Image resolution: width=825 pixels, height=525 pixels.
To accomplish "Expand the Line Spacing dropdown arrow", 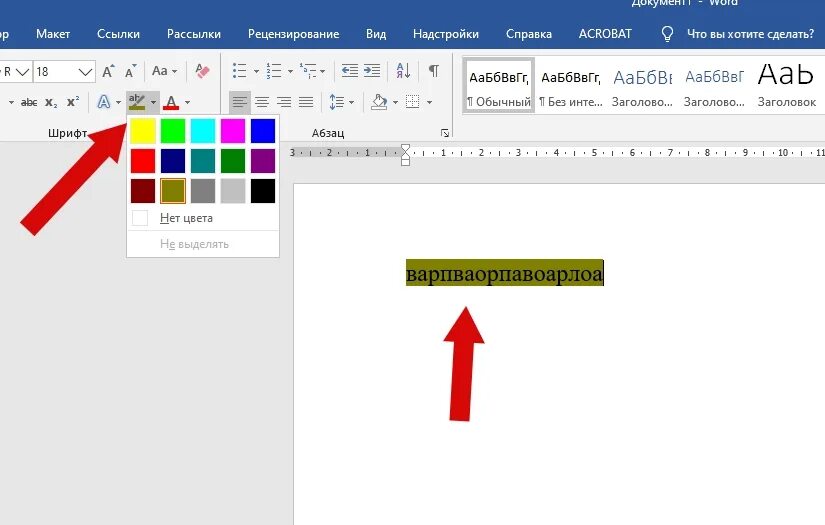I will click(351, 103).
